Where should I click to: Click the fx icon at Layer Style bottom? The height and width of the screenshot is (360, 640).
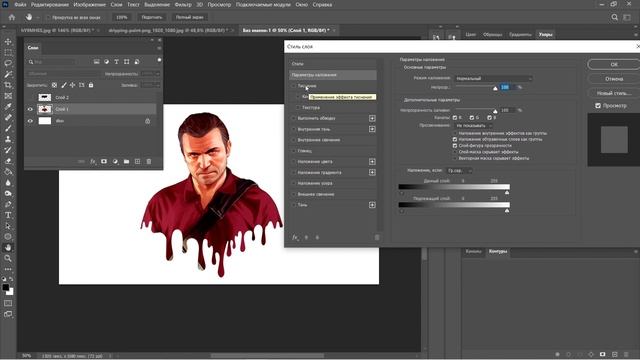[295, 237]
